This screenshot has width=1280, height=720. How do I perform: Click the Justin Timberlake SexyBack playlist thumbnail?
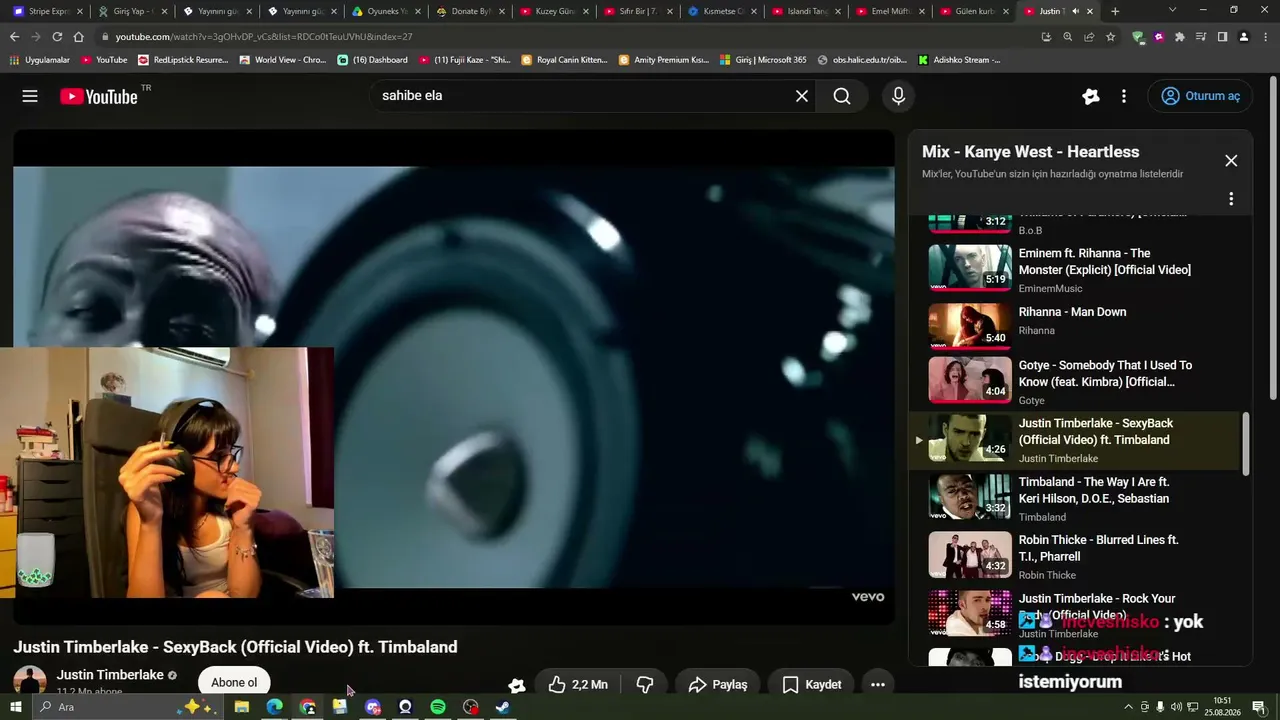click(x=970, y=440)
